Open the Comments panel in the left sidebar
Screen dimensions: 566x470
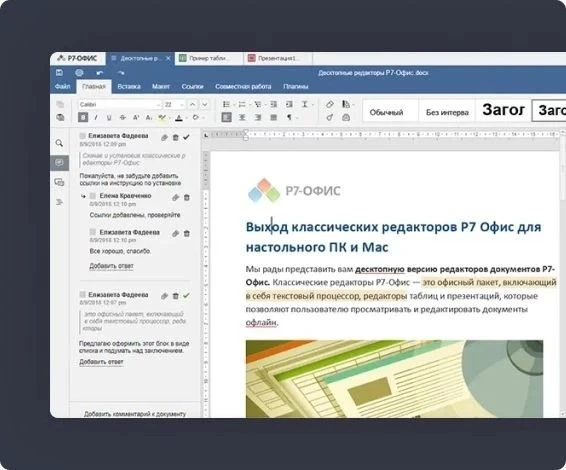[x=59, y=162]
